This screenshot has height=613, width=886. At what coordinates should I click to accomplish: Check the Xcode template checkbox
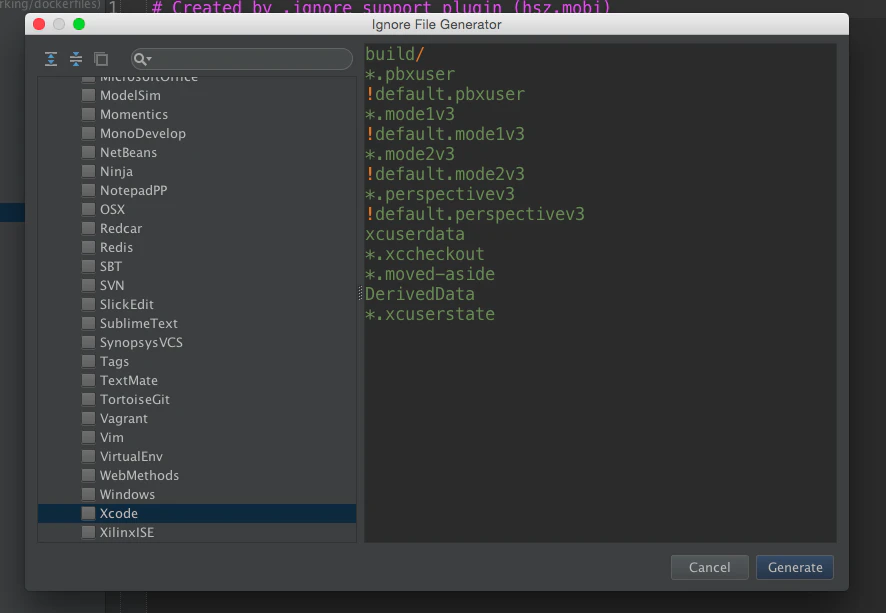(88, 513)
